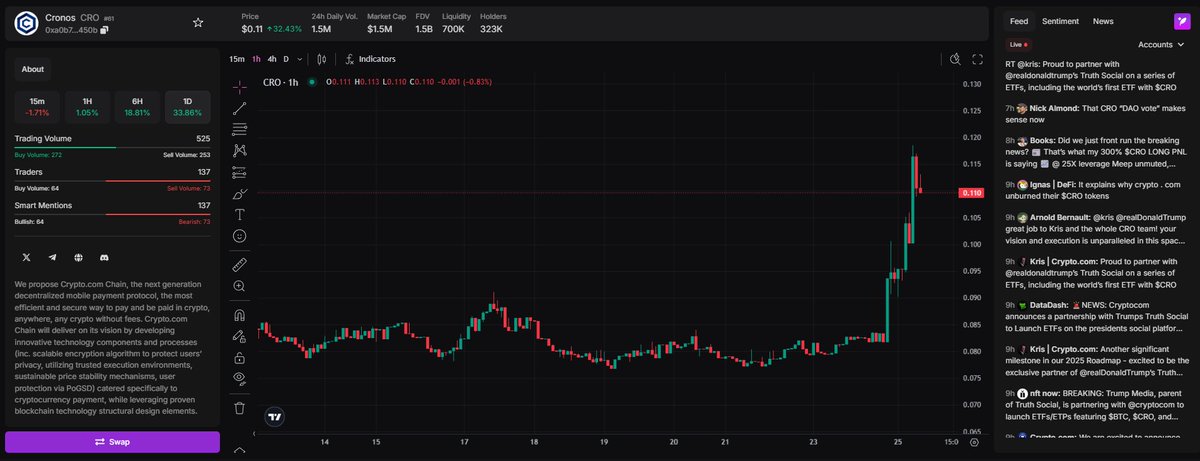The height and width of the screenshot is (461, 1200).
Task: Open the Fibonacci retracement tools
Action: [240, 129]
